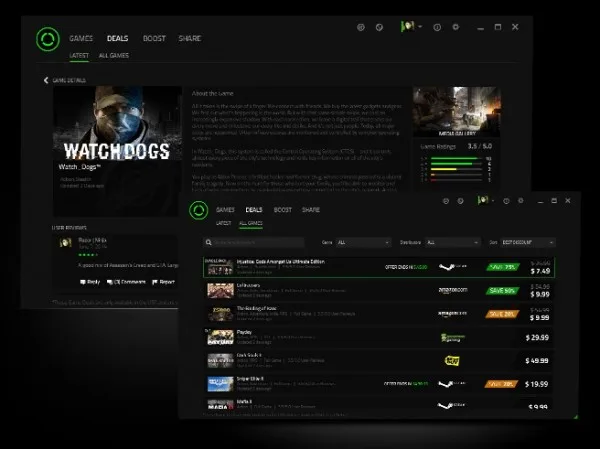
Task: Click the Steam logo on the Mafia II row
Action: [452, 405]
